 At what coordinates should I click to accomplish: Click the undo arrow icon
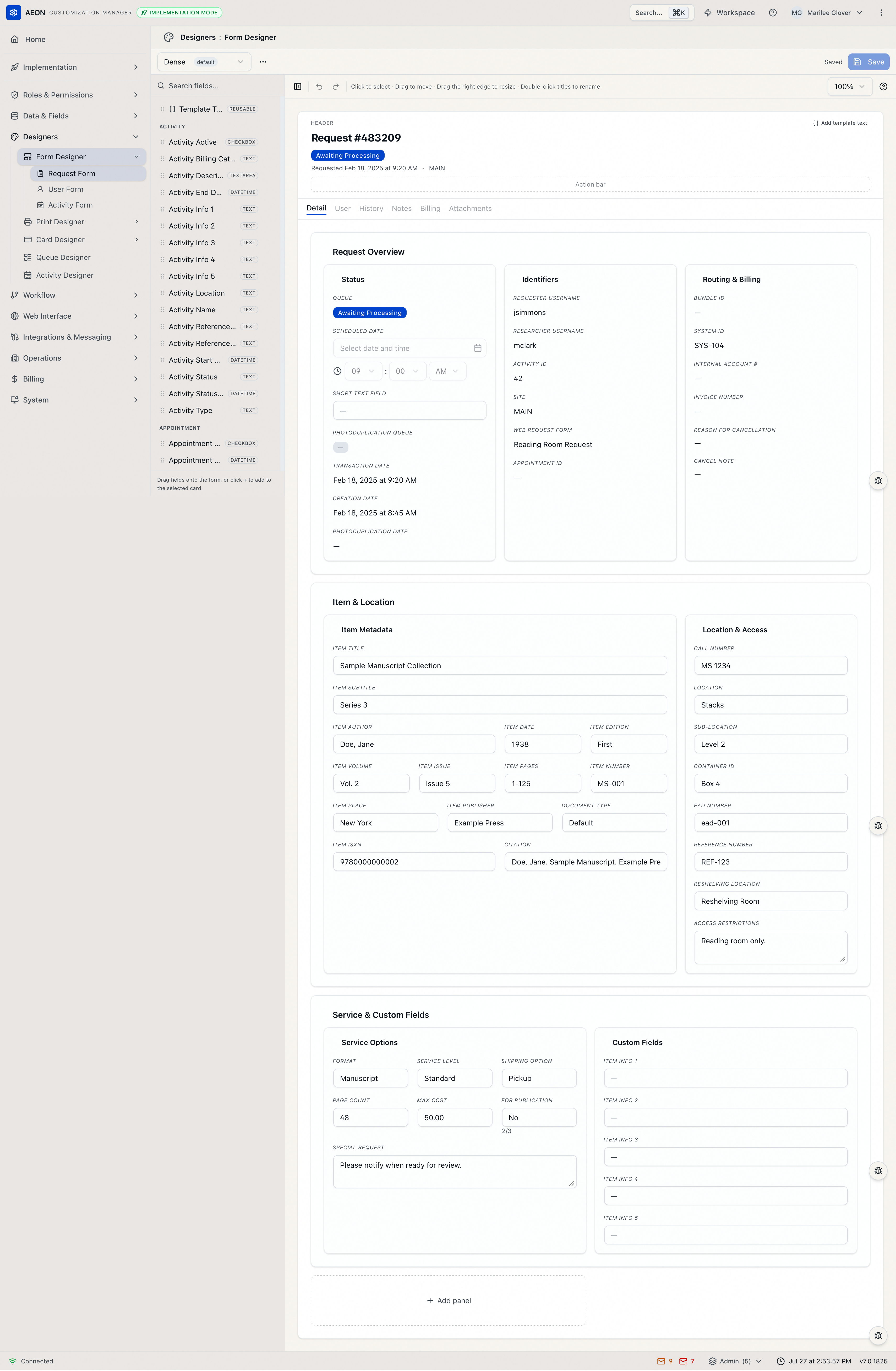point(319,86)
